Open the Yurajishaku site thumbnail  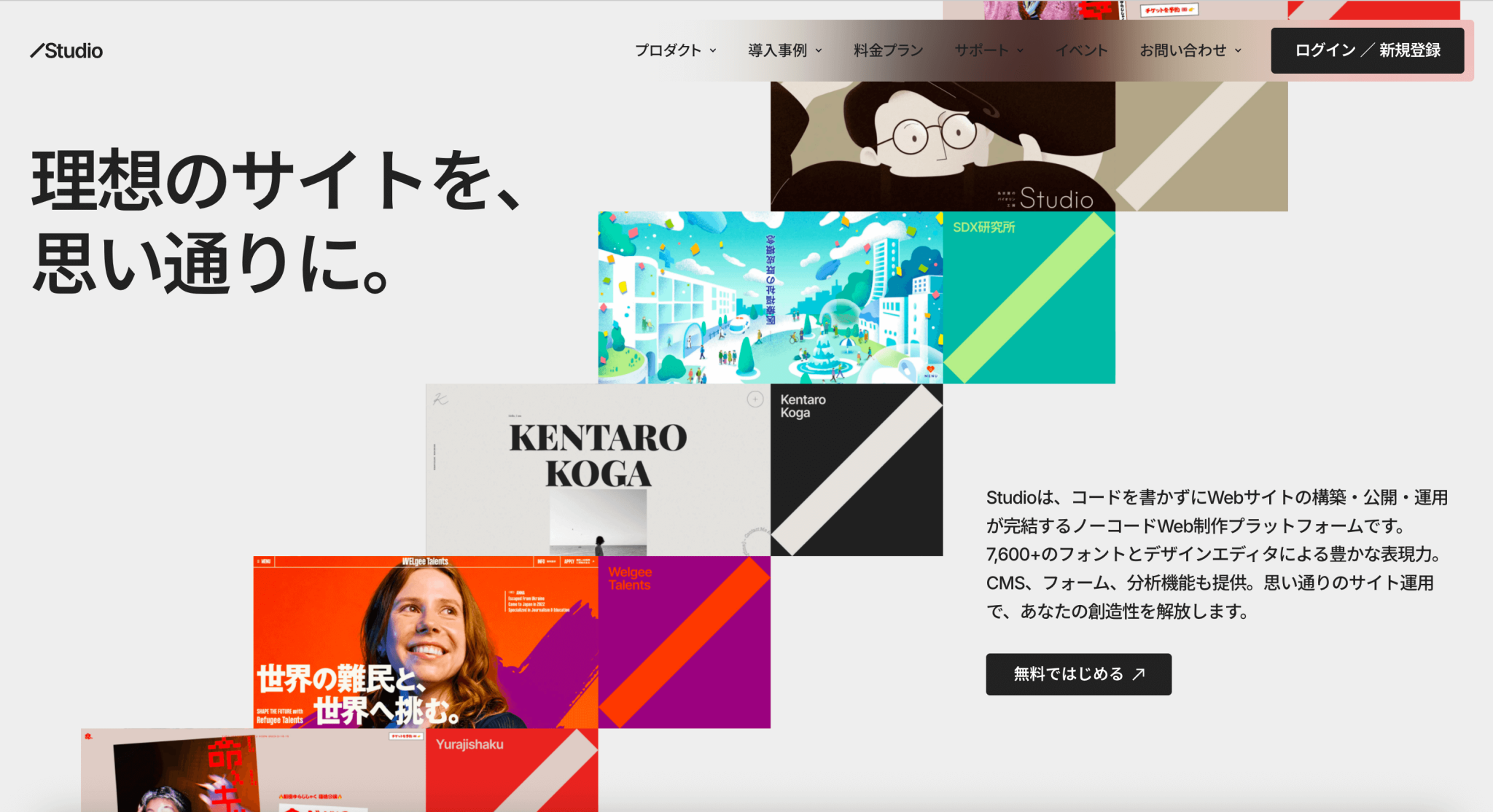click(x=254, y=770)
